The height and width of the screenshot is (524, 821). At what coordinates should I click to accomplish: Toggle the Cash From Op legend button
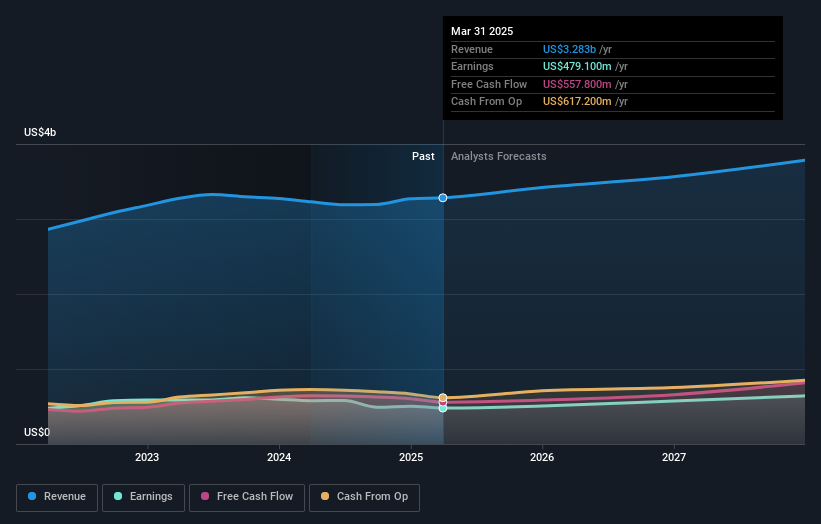364,497
